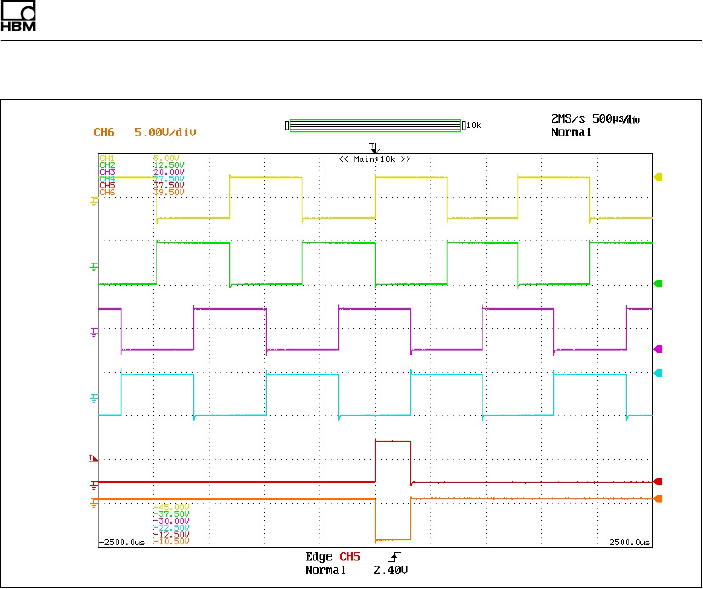This screenshot has width=703, height=589.
Task: Click the red CH5 legend label
Action: (x=107, y=185)
